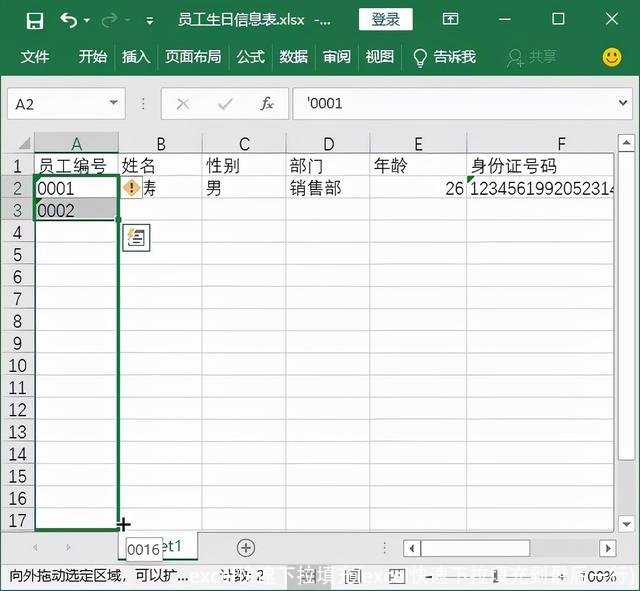Viewport: 640px width, 591px height.
Task: Open the 文件 menu tab
Action: pyautogui.click(x=35, y=56)
